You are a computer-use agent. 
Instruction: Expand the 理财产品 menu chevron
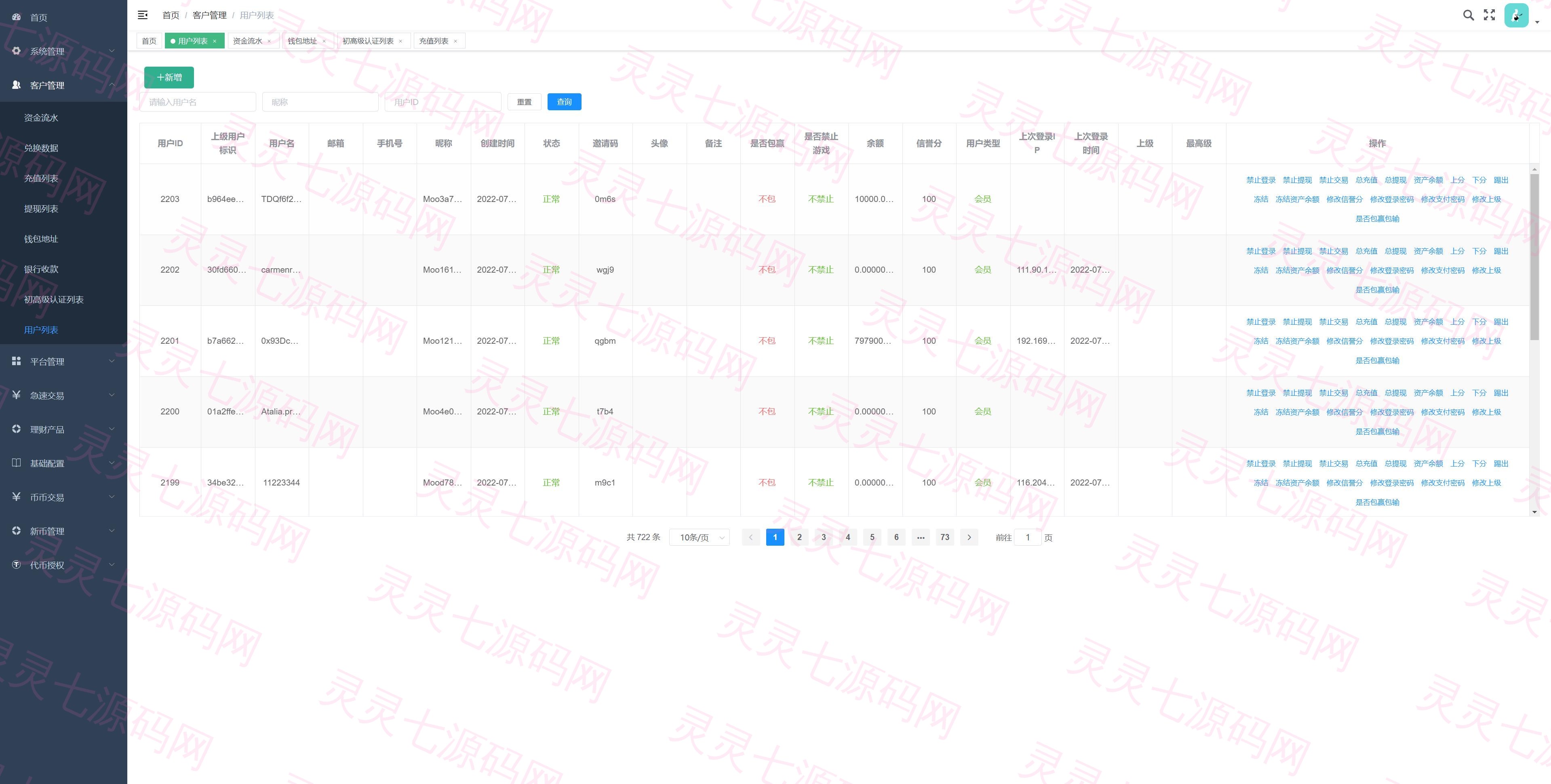[x=112, y=429]
